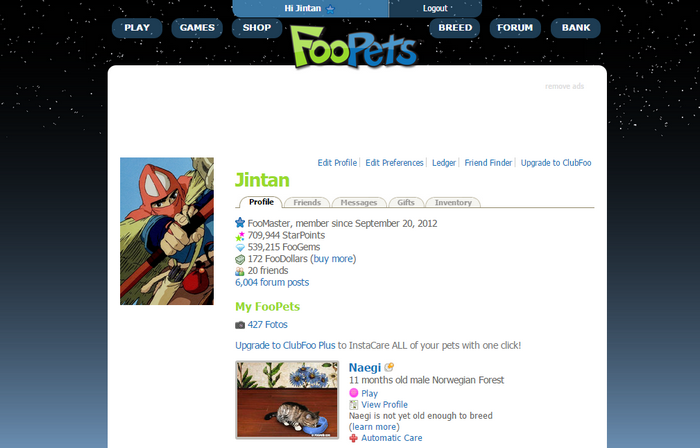
Task: Click the camera icon beside 427 Fotos
Action: (x=240, y=325)
